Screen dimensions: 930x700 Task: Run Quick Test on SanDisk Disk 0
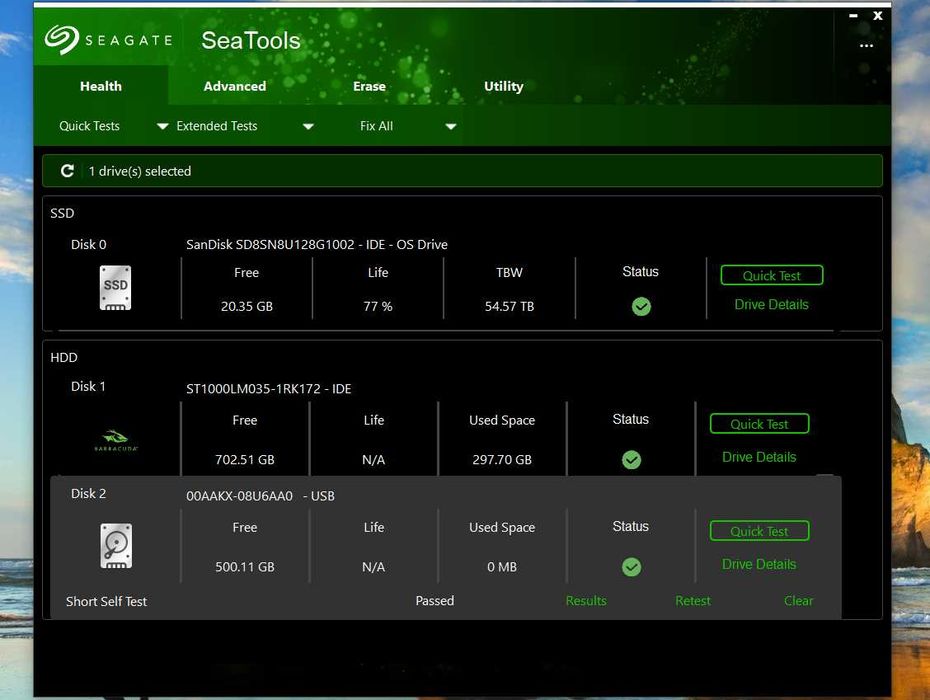point(772,275)
